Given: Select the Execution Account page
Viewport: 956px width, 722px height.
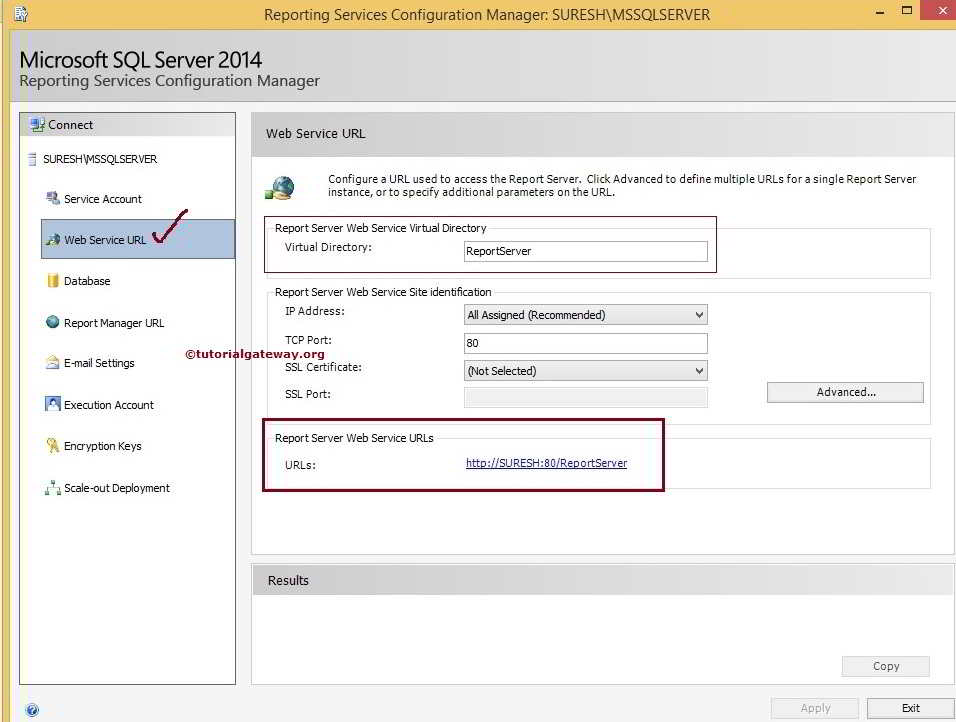Looking at the screenshot, I should coord(110,404).
